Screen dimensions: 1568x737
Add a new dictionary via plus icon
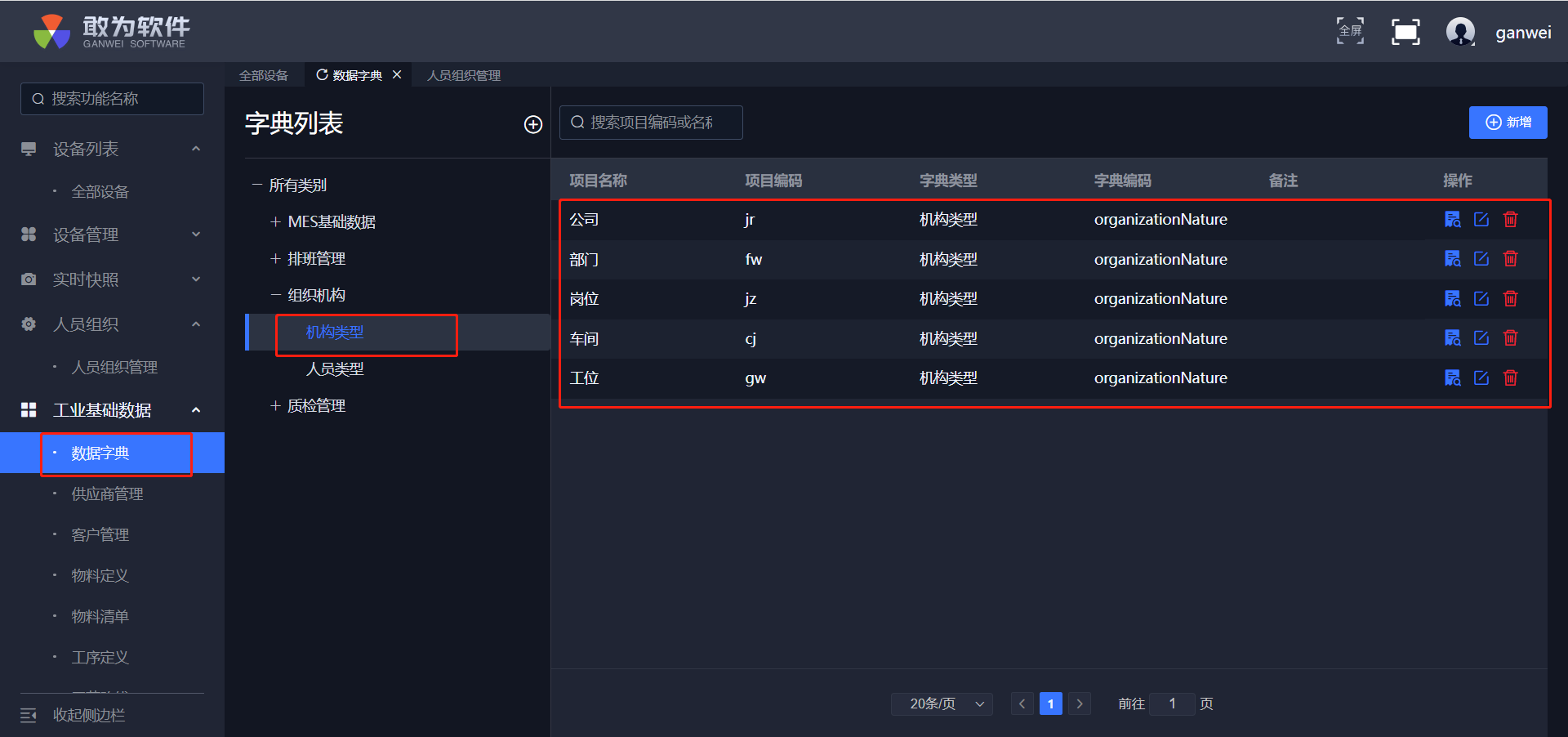click(x=533, y=124)
